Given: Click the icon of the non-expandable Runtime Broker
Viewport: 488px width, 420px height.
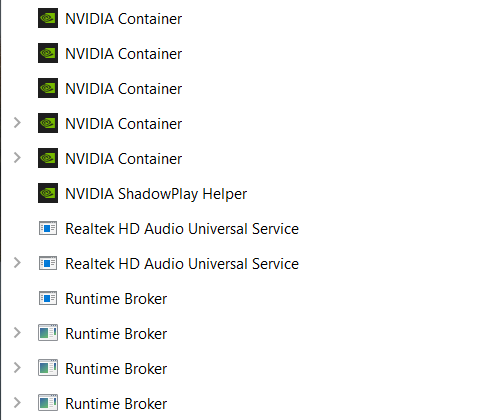Looking at the screenshot, I should (48, 298).
